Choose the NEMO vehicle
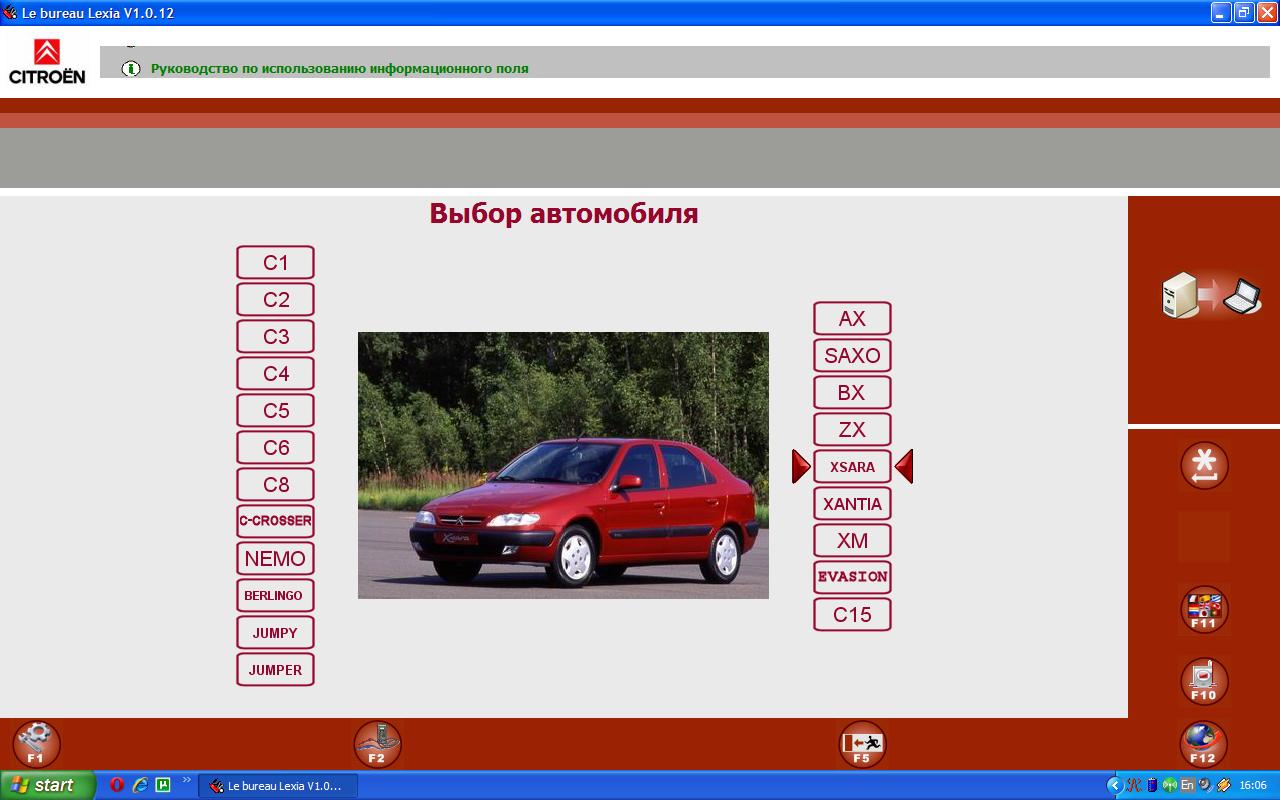The height and width of the screenshot is (800, 1280). click(x=275, y=559)
